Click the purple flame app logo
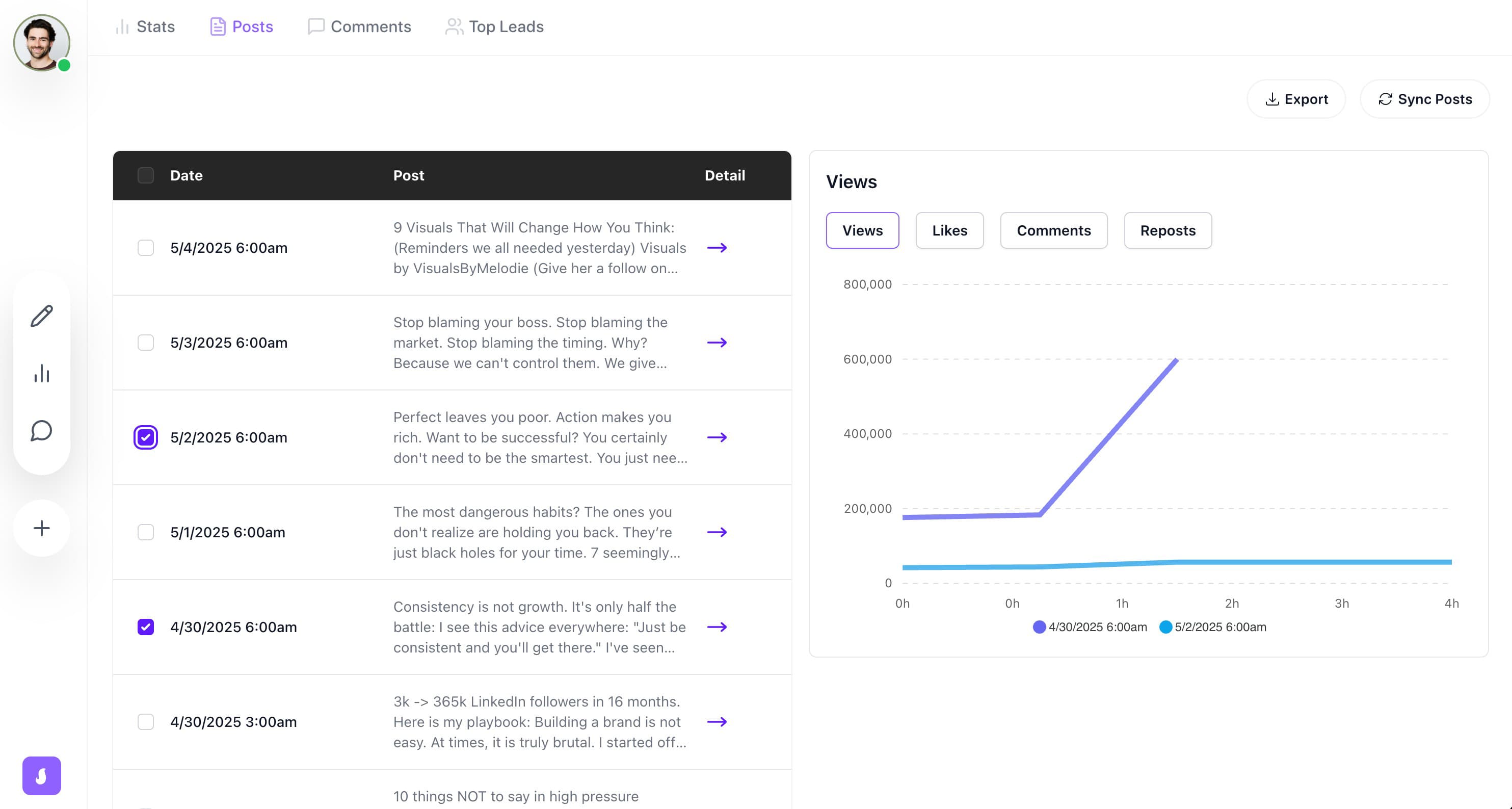 coord(42,775)
